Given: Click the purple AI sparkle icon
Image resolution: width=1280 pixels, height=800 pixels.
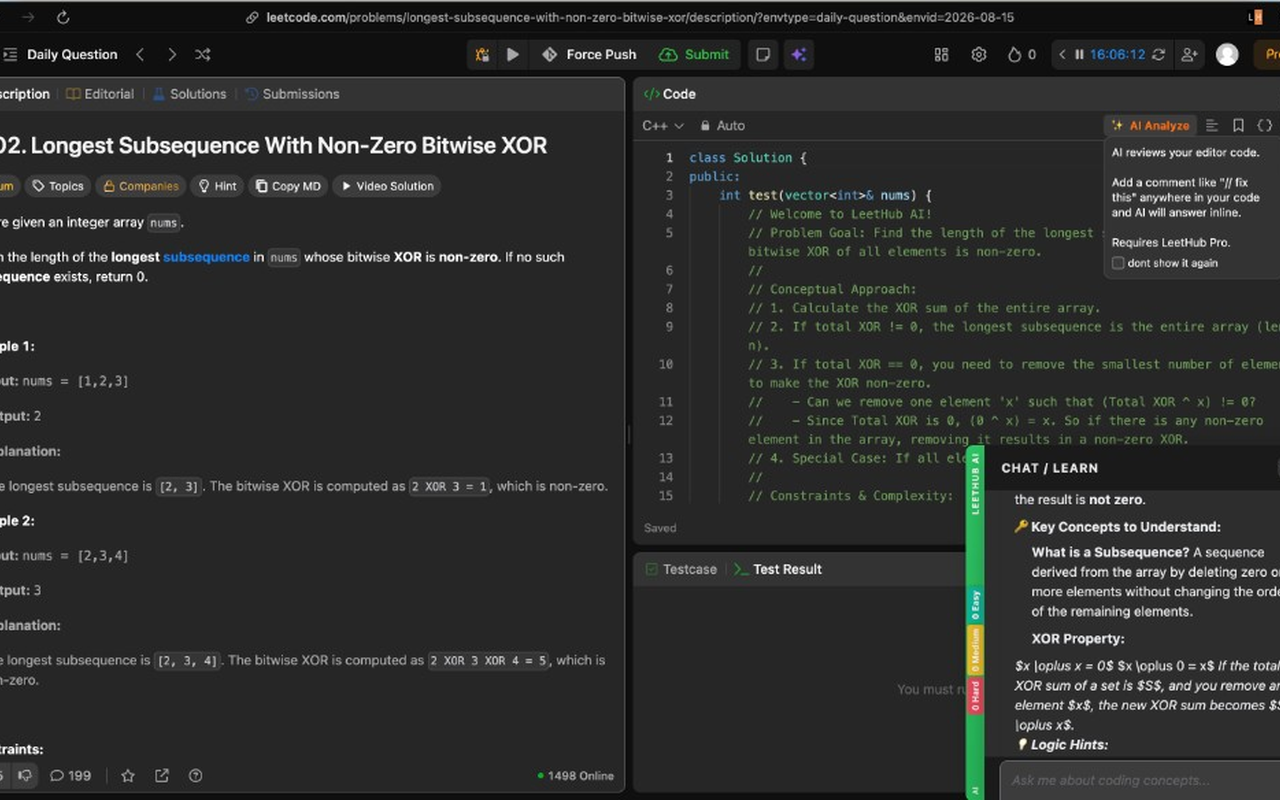Looking at the screenshot, I should 798,55.
